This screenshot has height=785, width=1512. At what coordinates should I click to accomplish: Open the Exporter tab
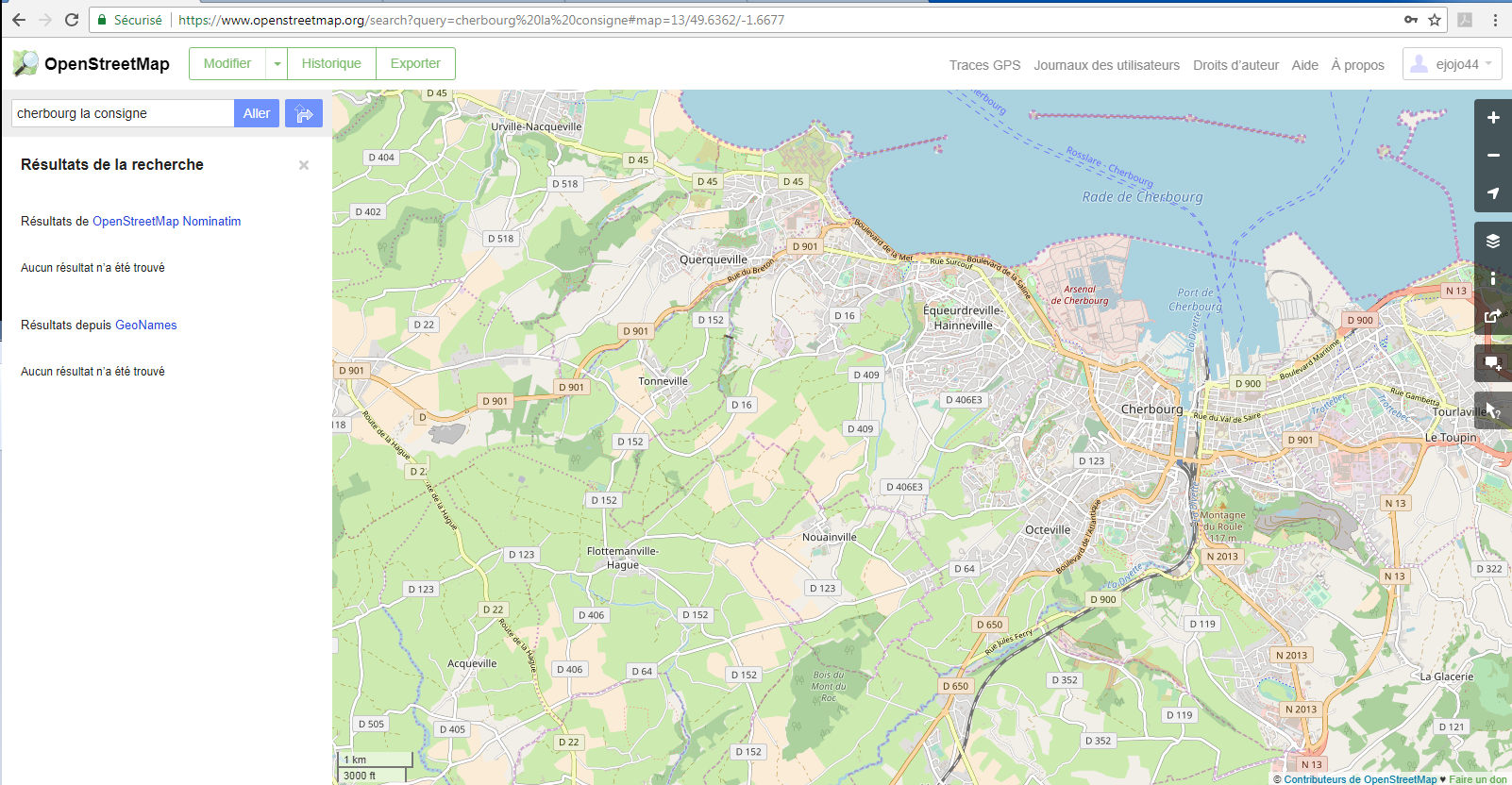pyautogui.click(x=415, y=64)
